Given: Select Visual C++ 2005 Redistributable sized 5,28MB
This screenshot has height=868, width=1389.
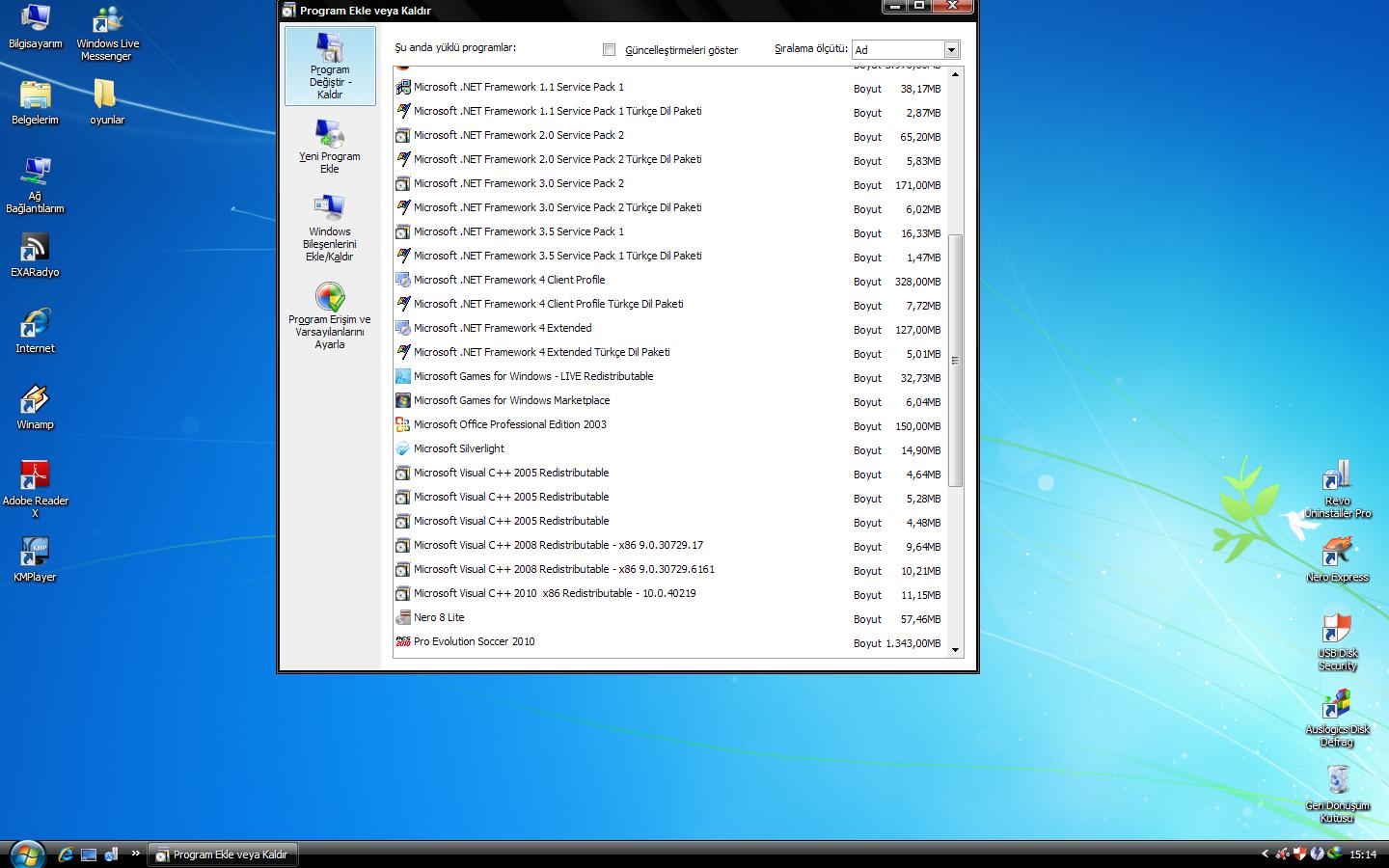Looking at the screenshot, I should coord(669,497).
